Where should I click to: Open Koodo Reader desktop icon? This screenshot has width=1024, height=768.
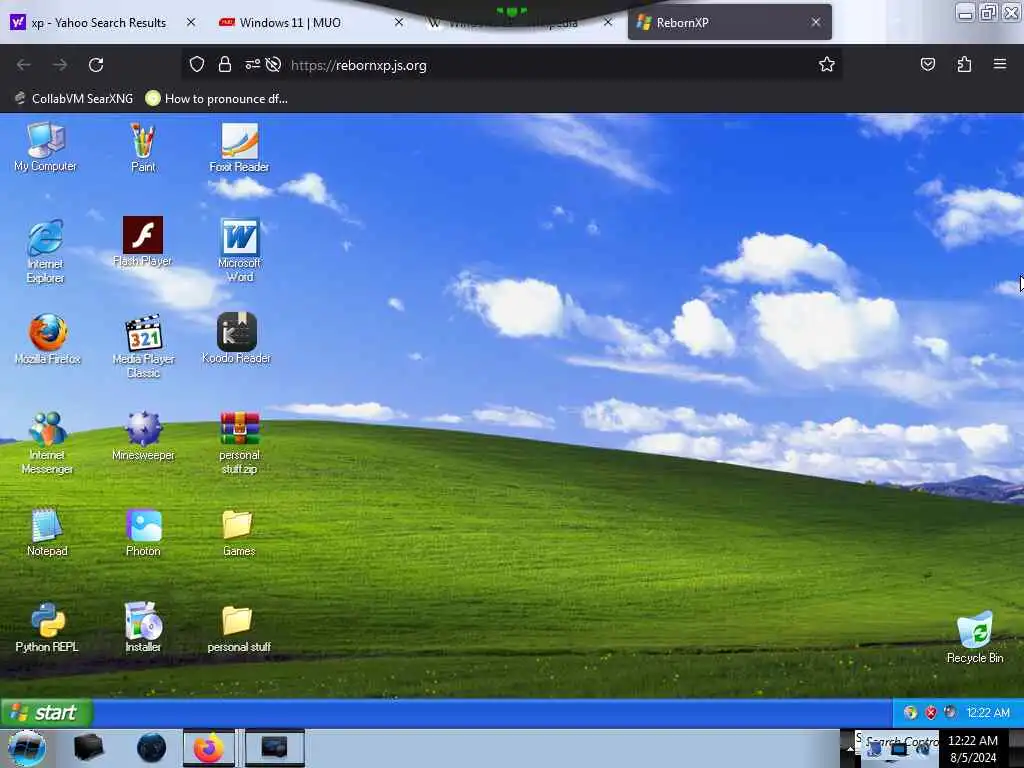(x=236, y=338)
